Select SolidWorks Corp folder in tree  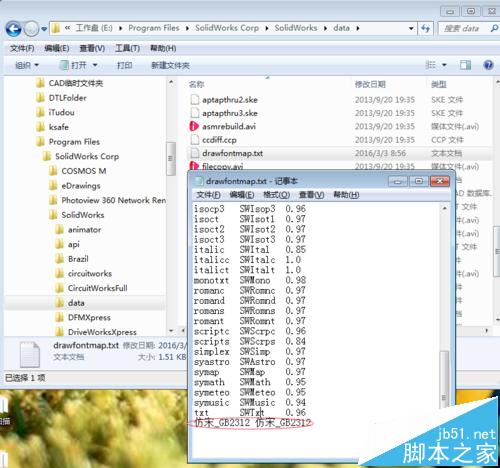click(81, 156)
